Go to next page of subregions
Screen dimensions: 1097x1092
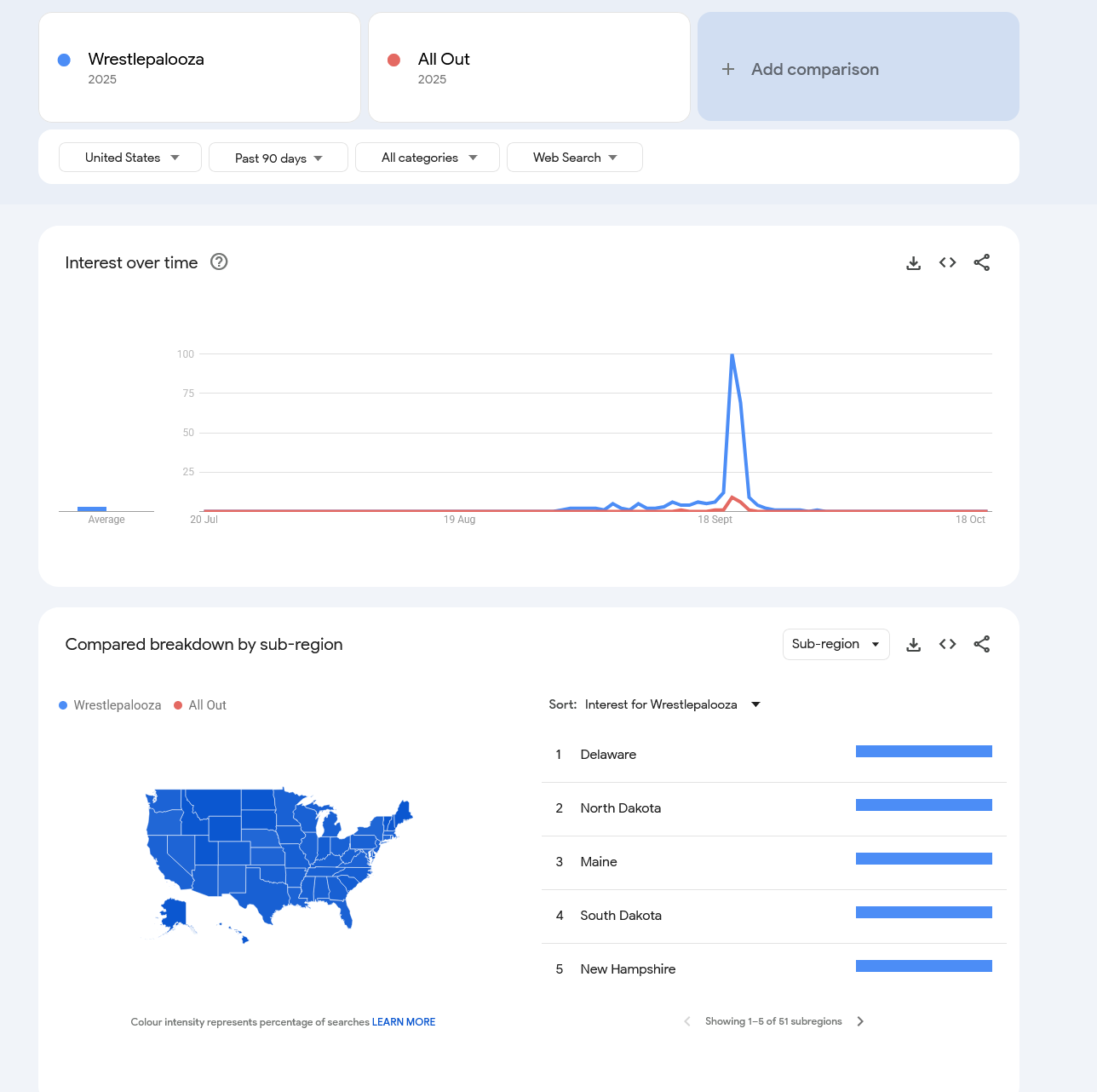coord(860,1021)
